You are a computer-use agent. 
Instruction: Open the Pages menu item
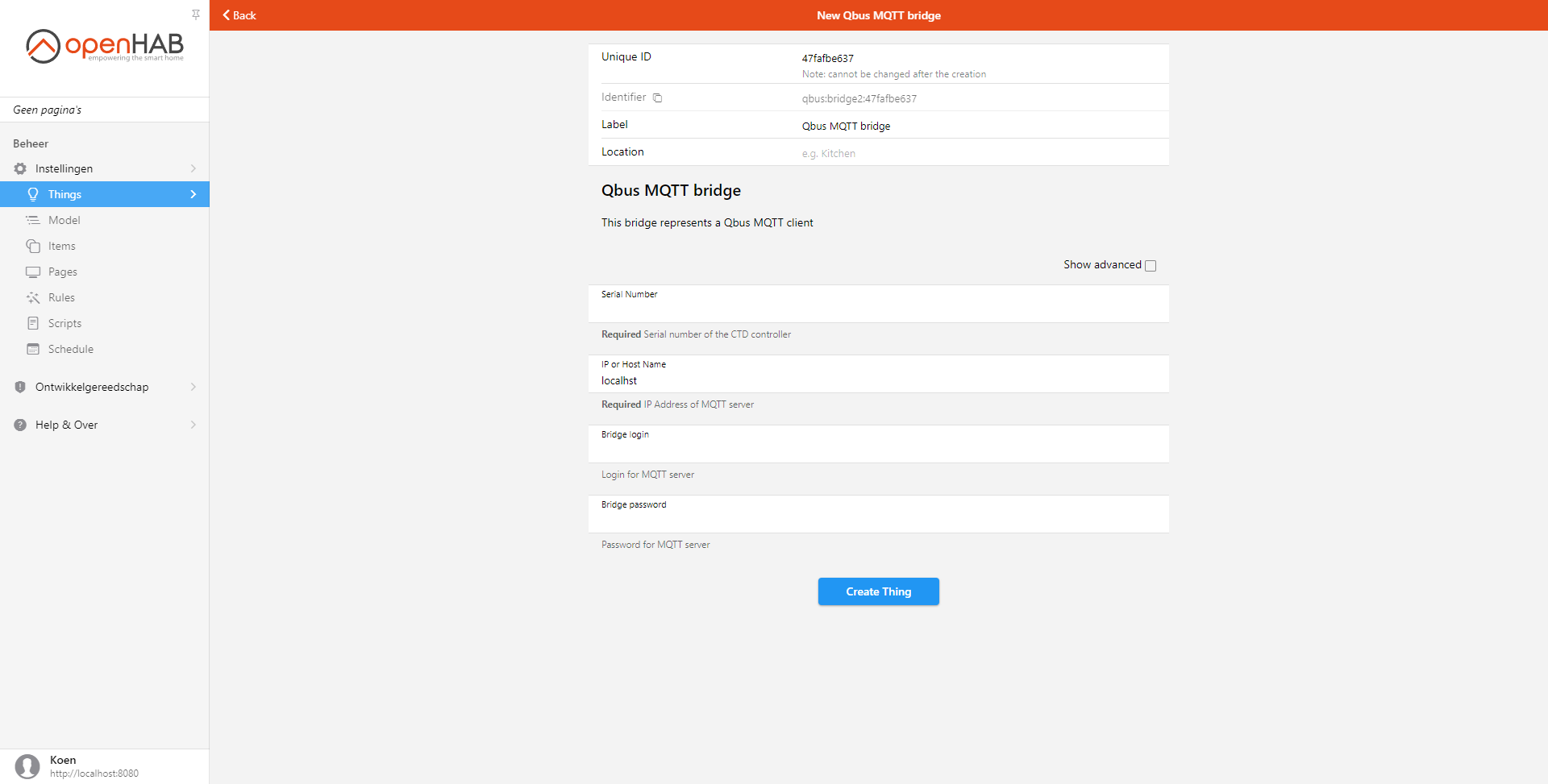105,272
